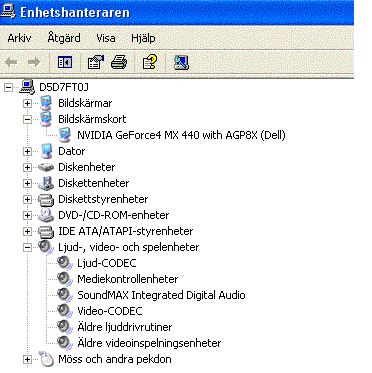Select the Mediekontrollenheter device
372x373 pixels.
point(128,279)
